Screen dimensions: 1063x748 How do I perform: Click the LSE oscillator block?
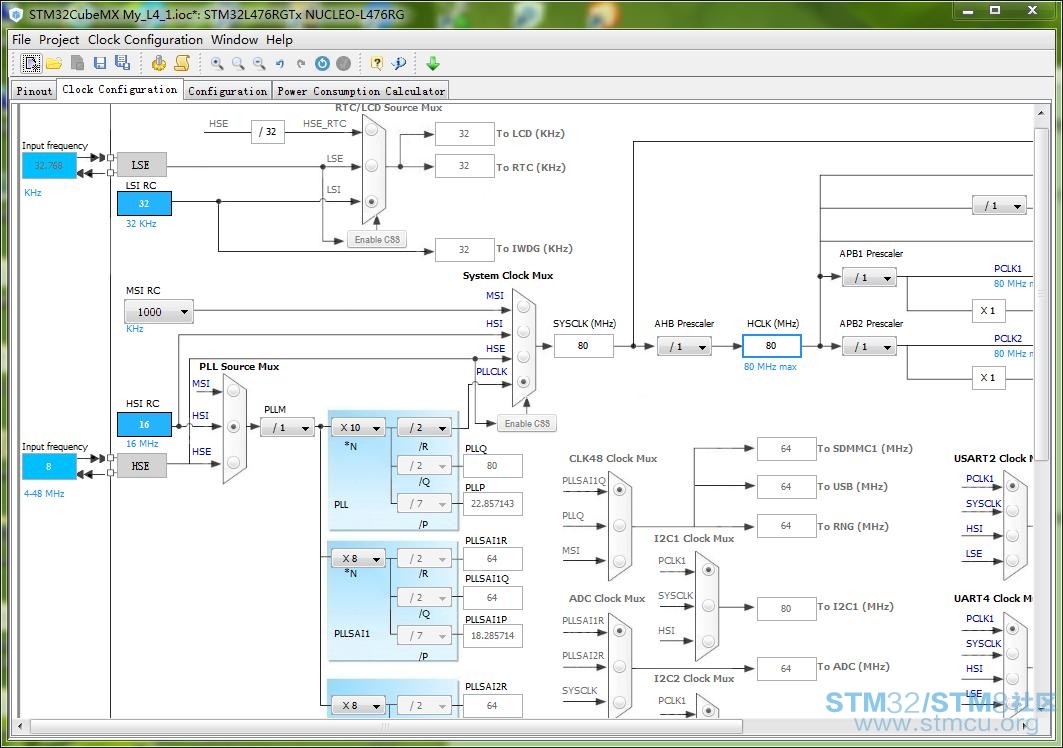pyautogui.click(x=141, y=165)
